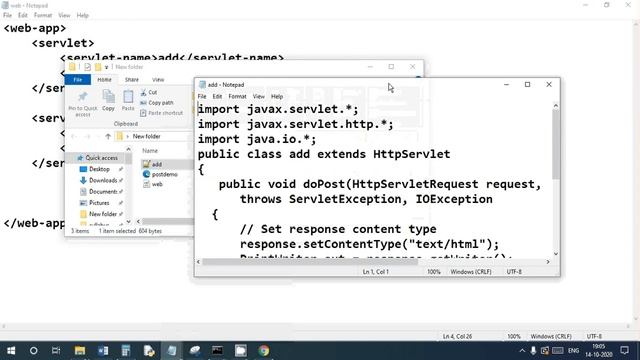The height and width of the screenshot is (360, 640).
Task: Show hidden system tray icons
Action: coord(522,350)
